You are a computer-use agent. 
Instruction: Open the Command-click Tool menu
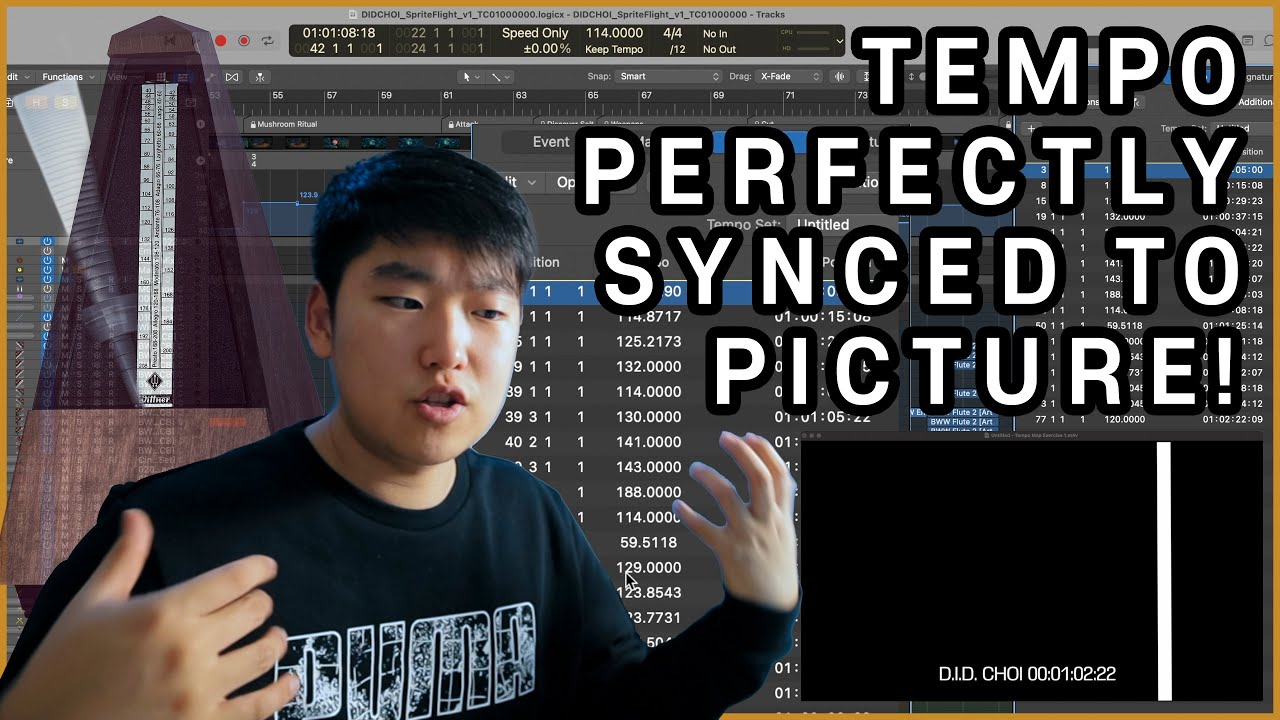coord(500,77)
